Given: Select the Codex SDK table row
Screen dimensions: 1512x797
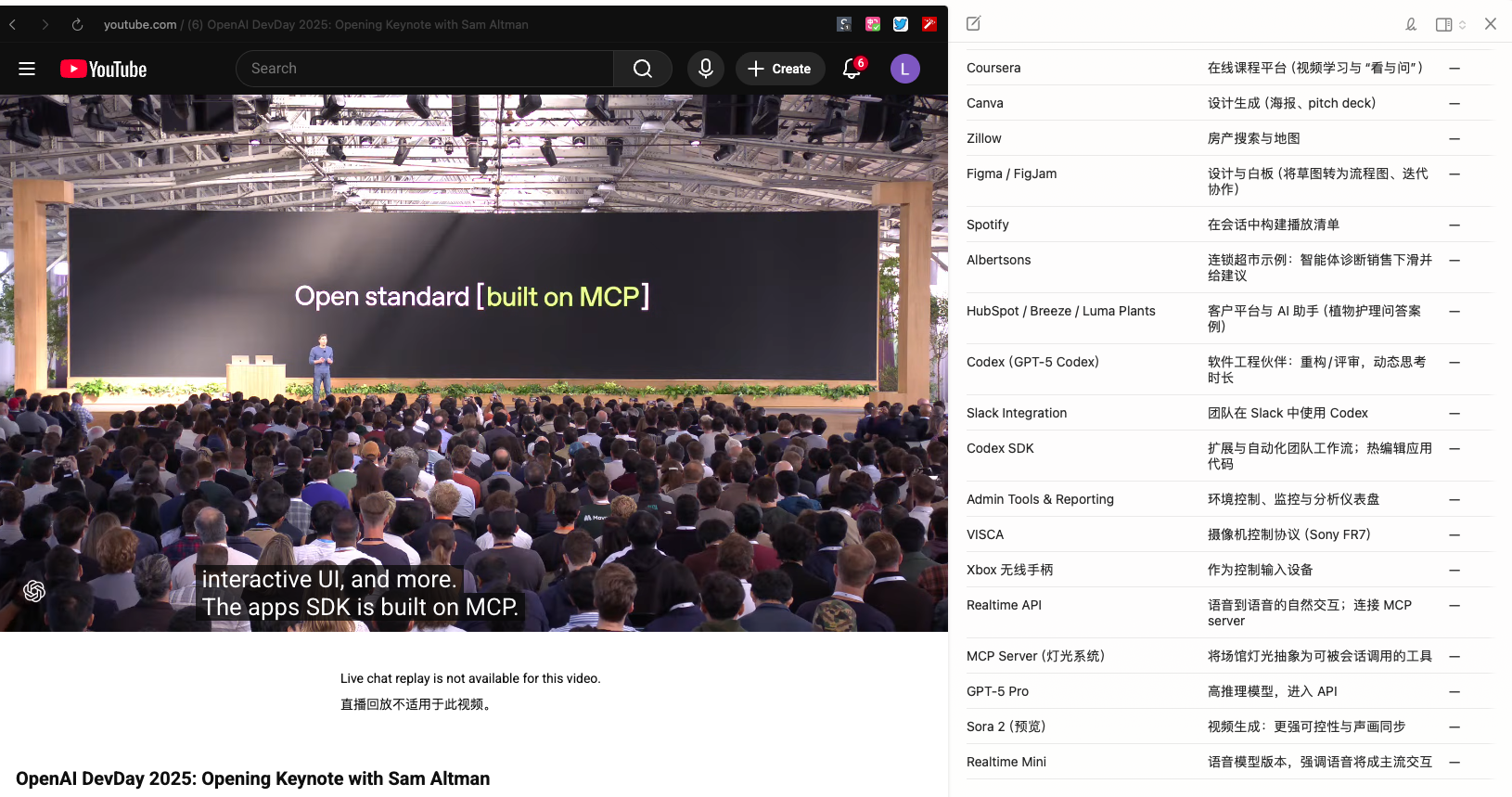Looking at the screenshot, I should click(x=1000, y=448).
